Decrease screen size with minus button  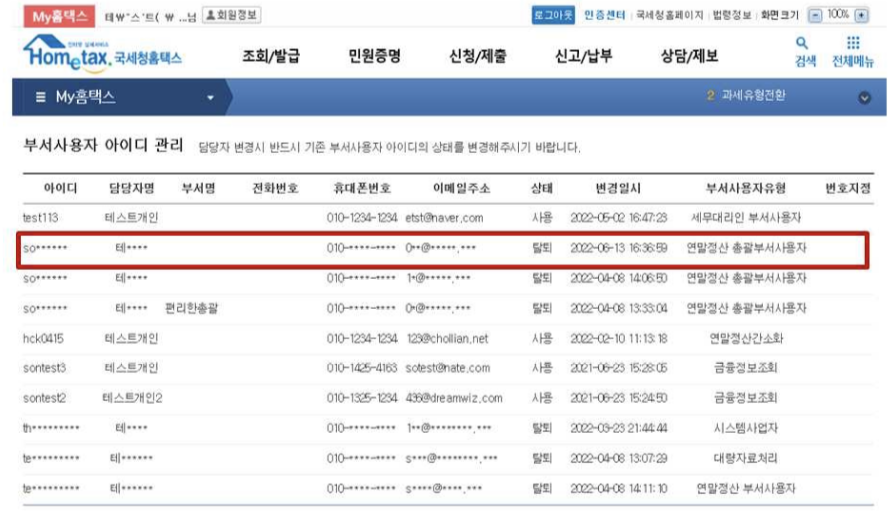(x=815, y=15)
